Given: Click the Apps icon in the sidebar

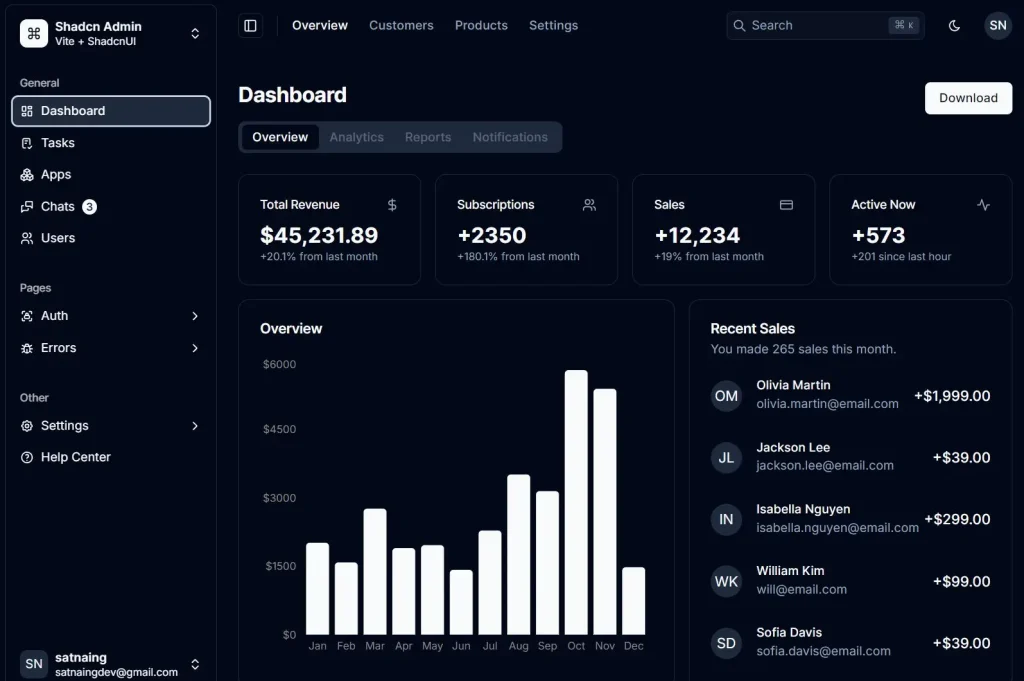Looking at the screenshot, I should pos(25,174).
